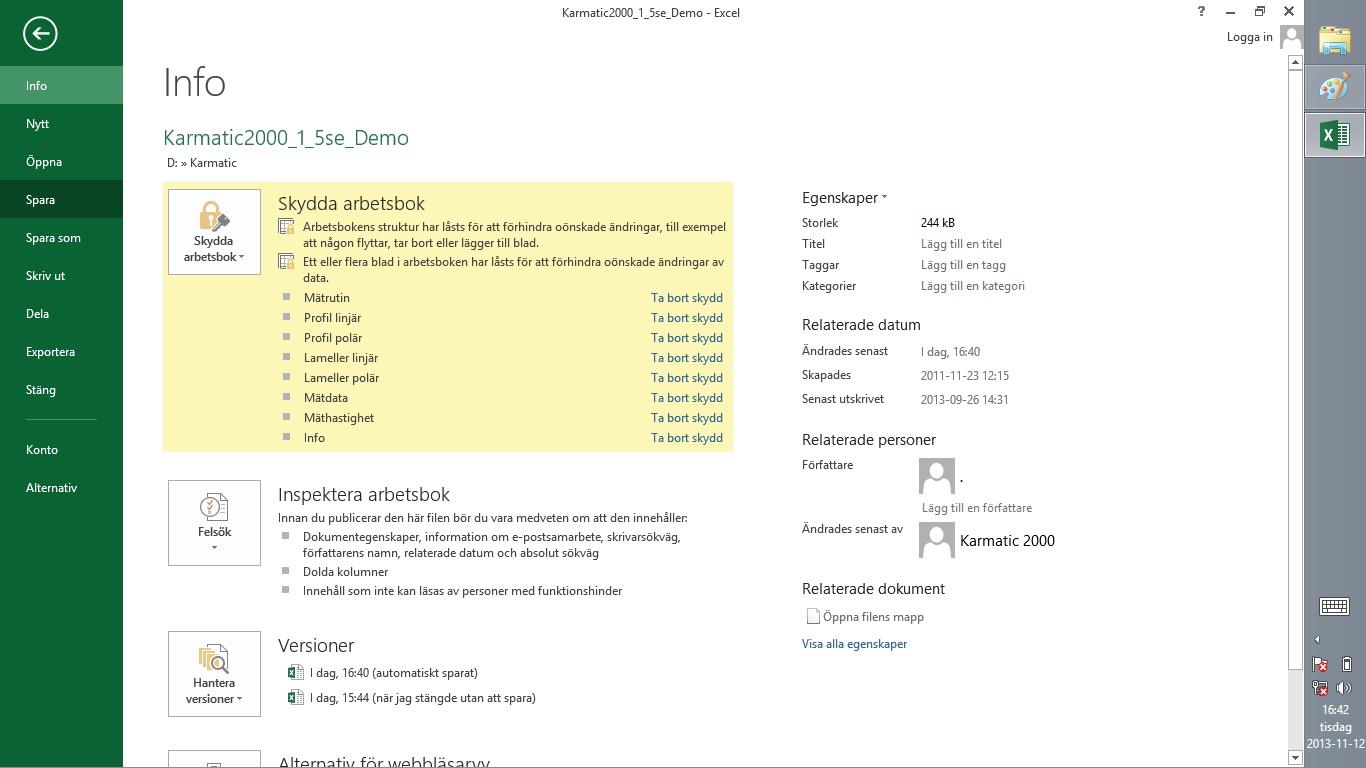Click Ta bort skydd for Info sheet
This screenshot has height=768, width=1366.
[x=687, y=438]
